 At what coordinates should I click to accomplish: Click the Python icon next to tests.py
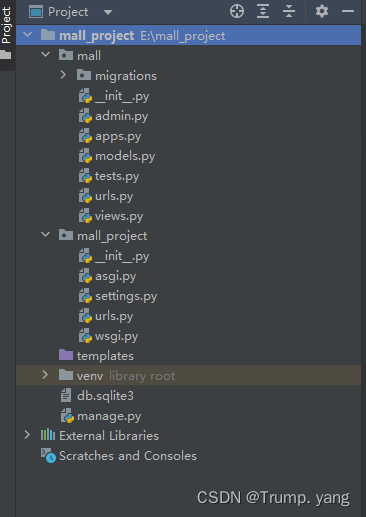(x=85, y=176)
